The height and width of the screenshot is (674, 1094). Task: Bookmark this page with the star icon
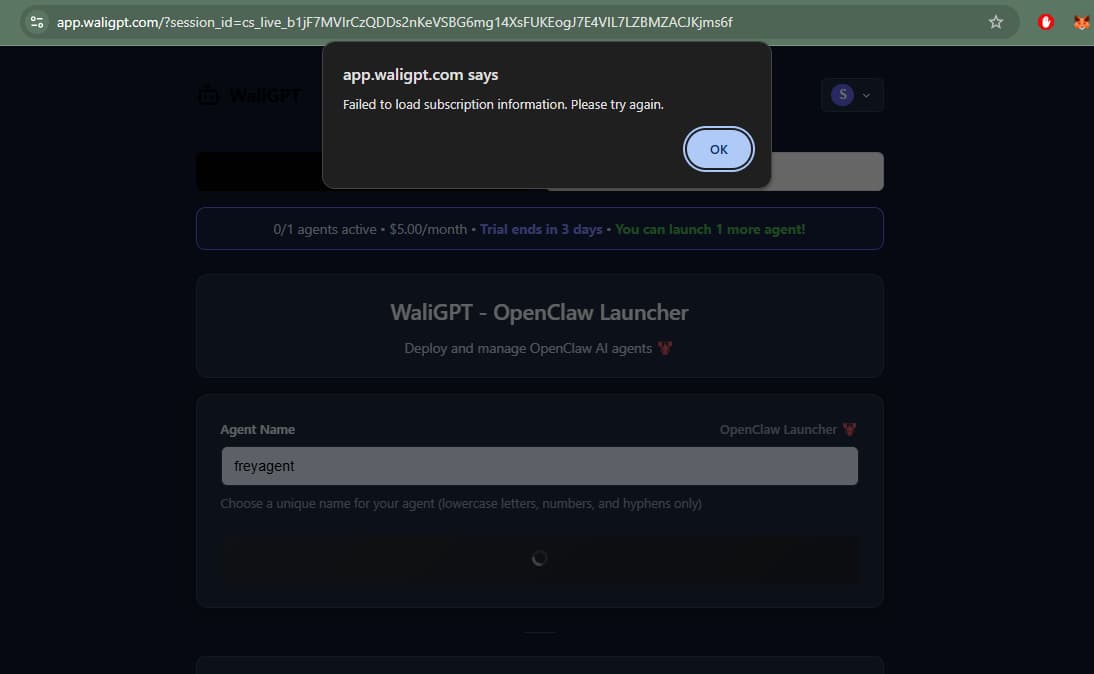point(995,22)
